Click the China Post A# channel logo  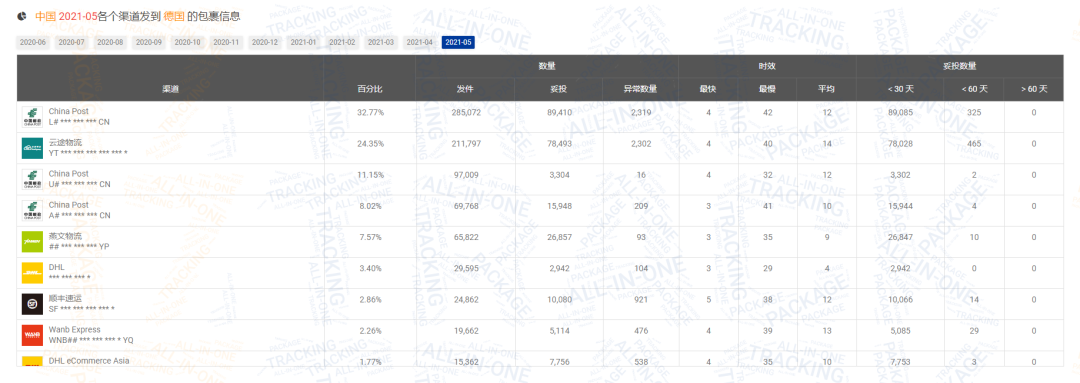[32, 211]
